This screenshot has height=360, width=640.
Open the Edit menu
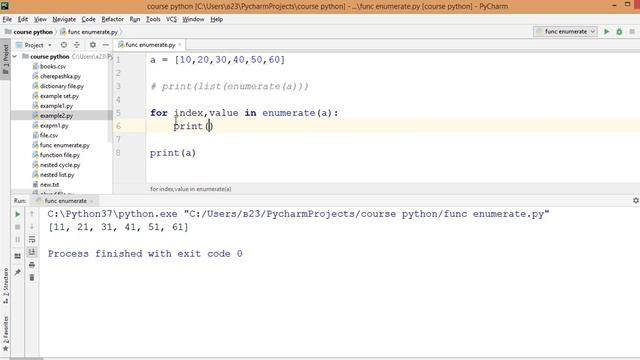click(23, 19)
